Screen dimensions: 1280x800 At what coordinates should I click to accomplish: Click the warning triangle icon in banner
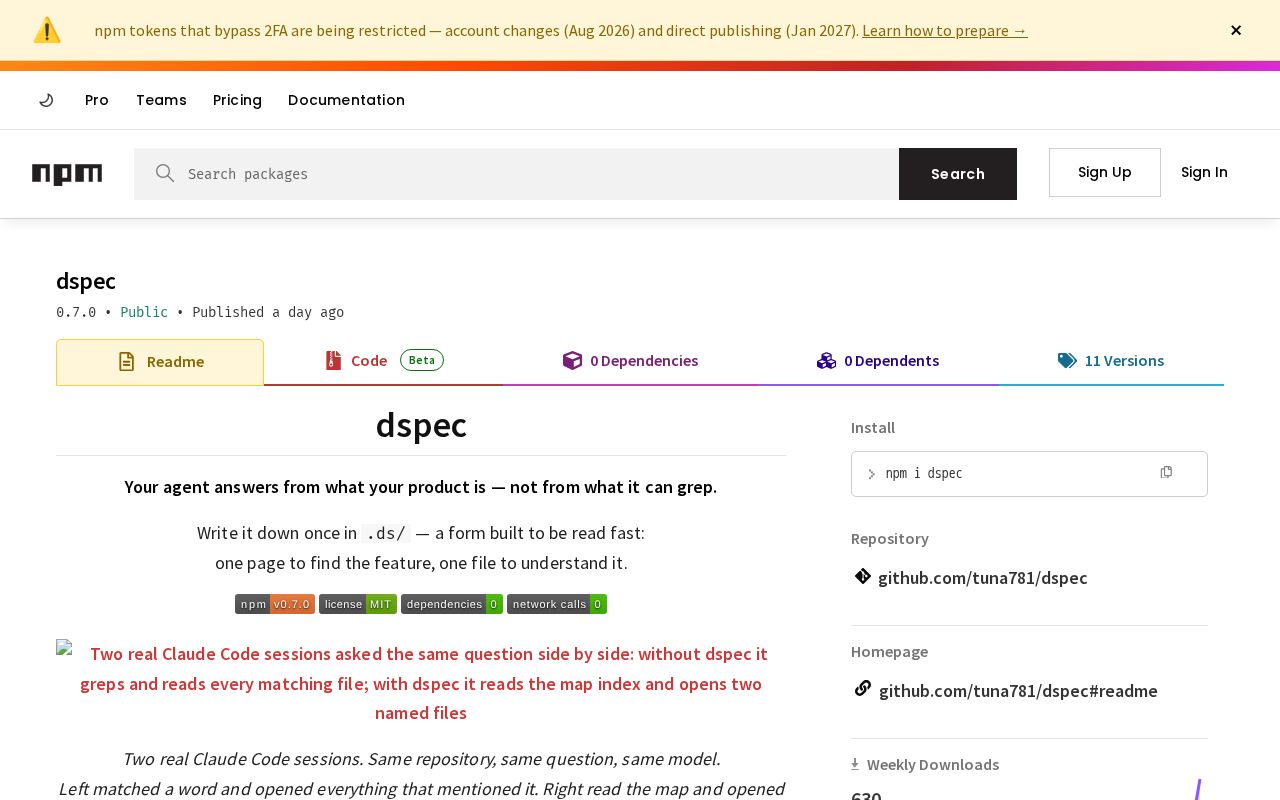click(47, 30)
